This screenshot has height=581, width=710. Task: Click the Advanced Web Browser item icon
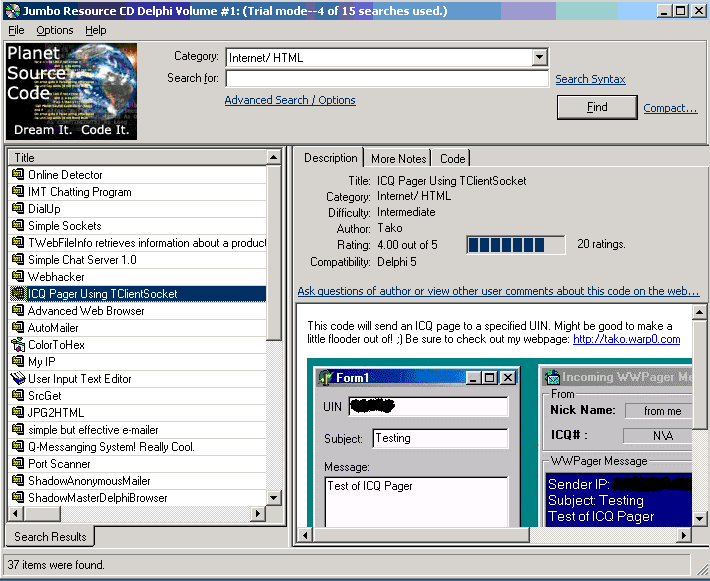18,310
